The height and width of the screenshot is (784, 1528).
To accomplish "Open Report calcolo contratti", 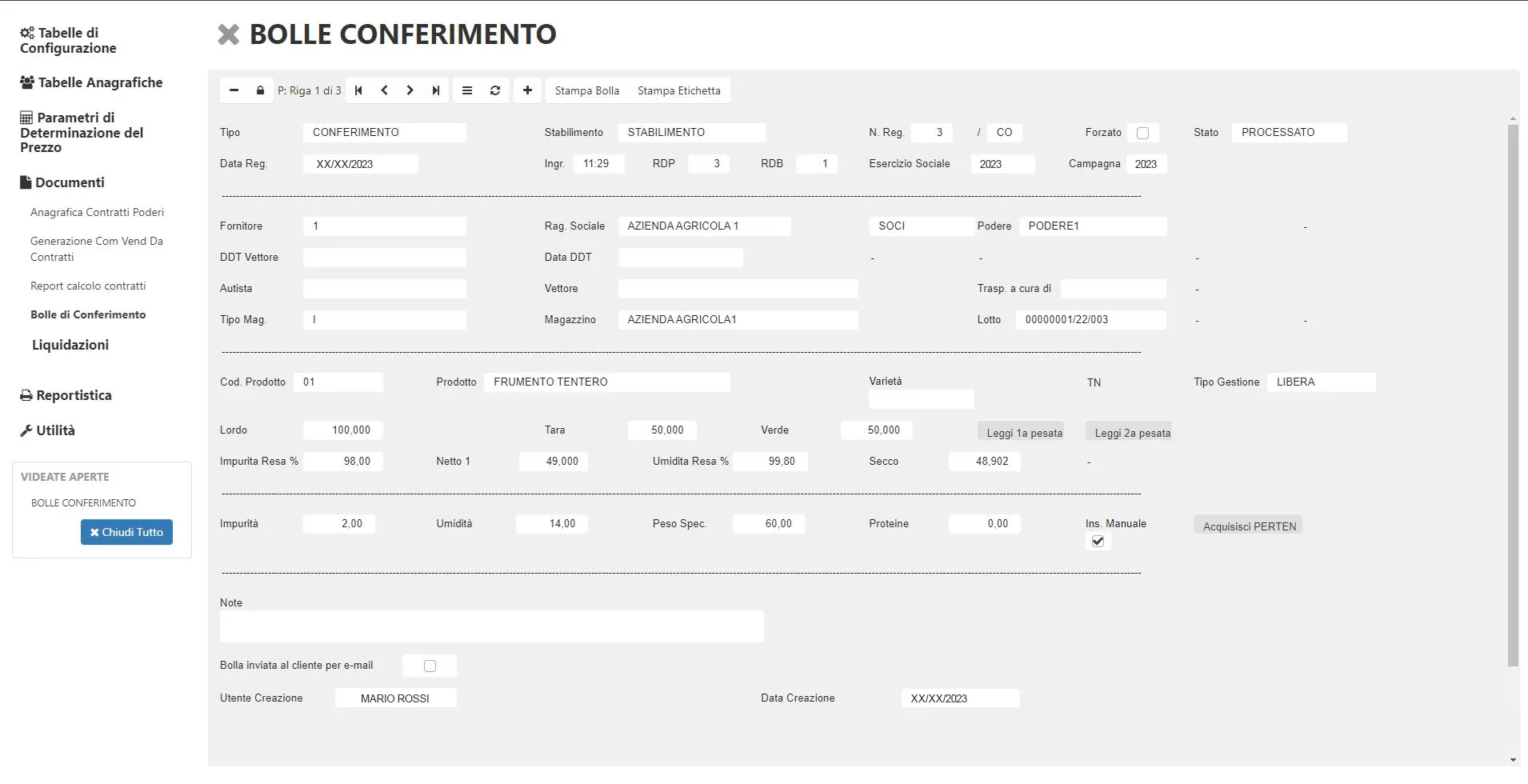I will tap(88, 286).
